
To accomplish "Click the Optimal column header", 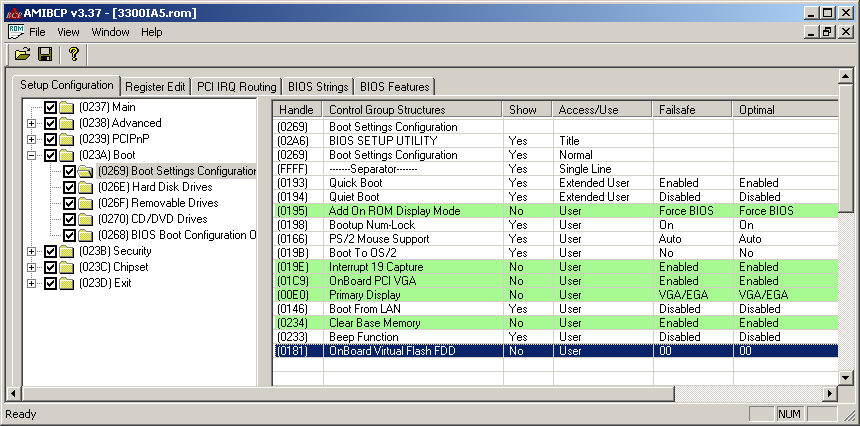I will click(756, 109).
